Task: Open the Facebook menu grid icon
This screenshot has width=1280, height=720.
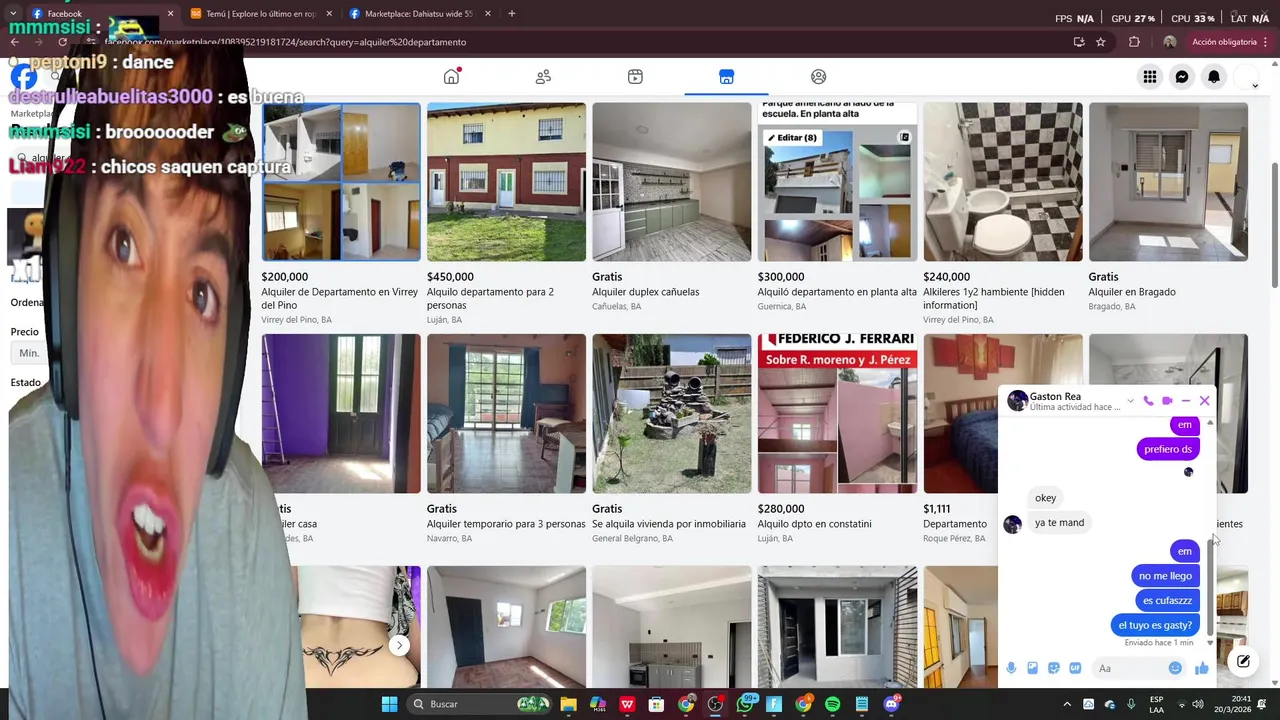Action: tap(1150, 77)
